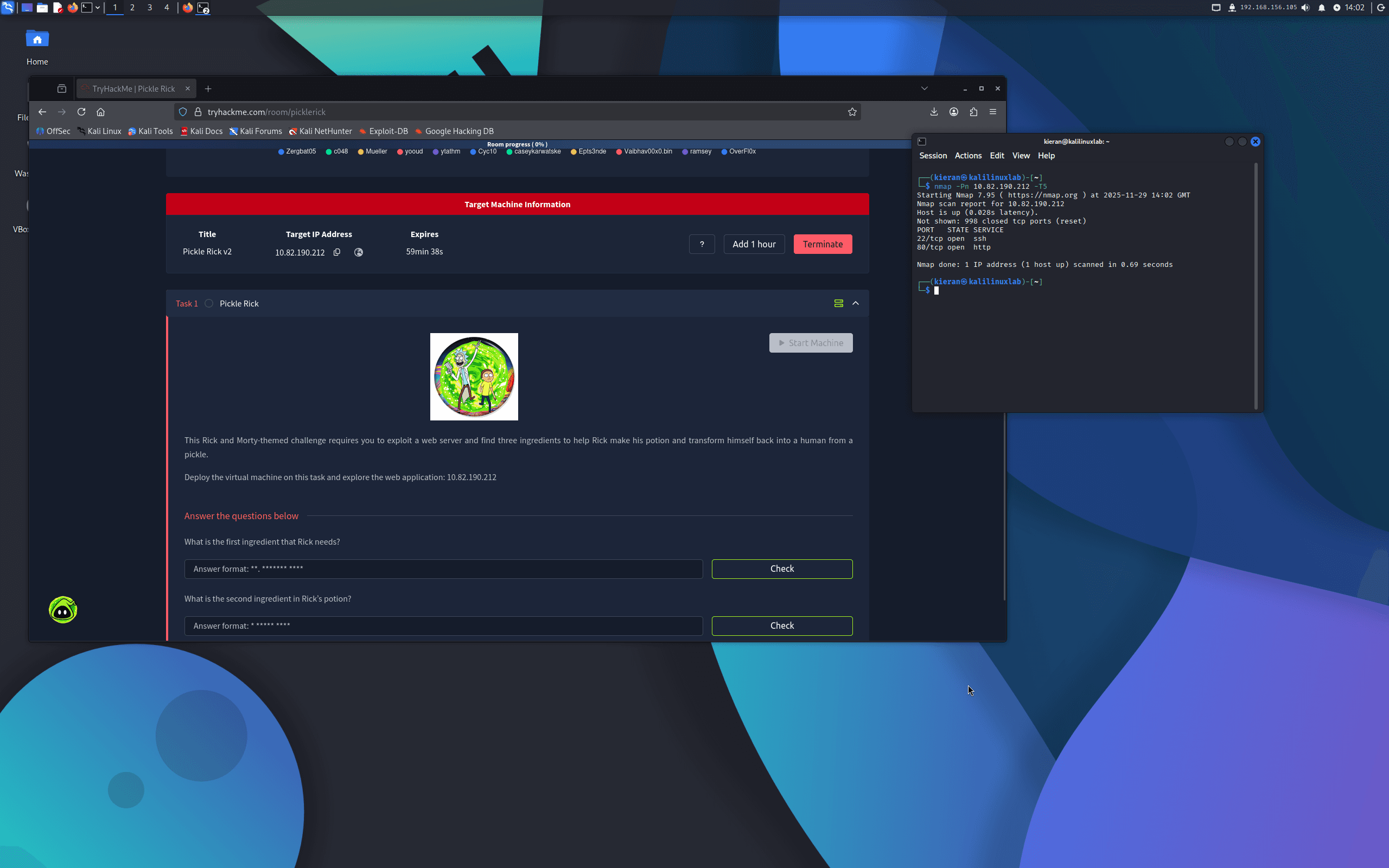The image size is (1389, 868).
Task: Open the Home desktop folder
Action: coord(37,47)
